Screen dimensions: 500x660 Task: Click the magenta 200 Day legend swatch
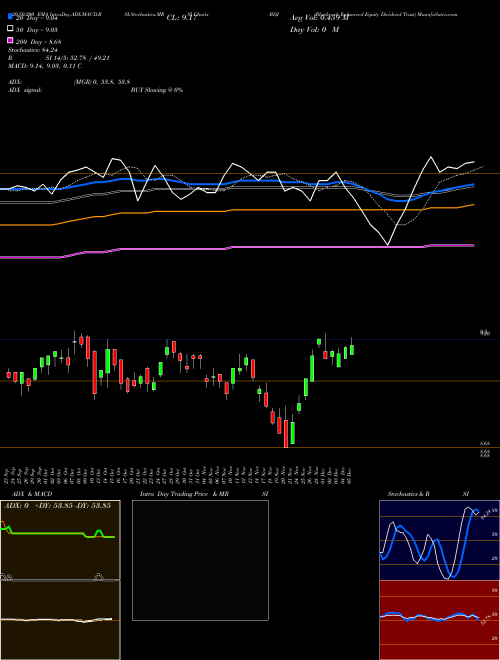(10, 40)
